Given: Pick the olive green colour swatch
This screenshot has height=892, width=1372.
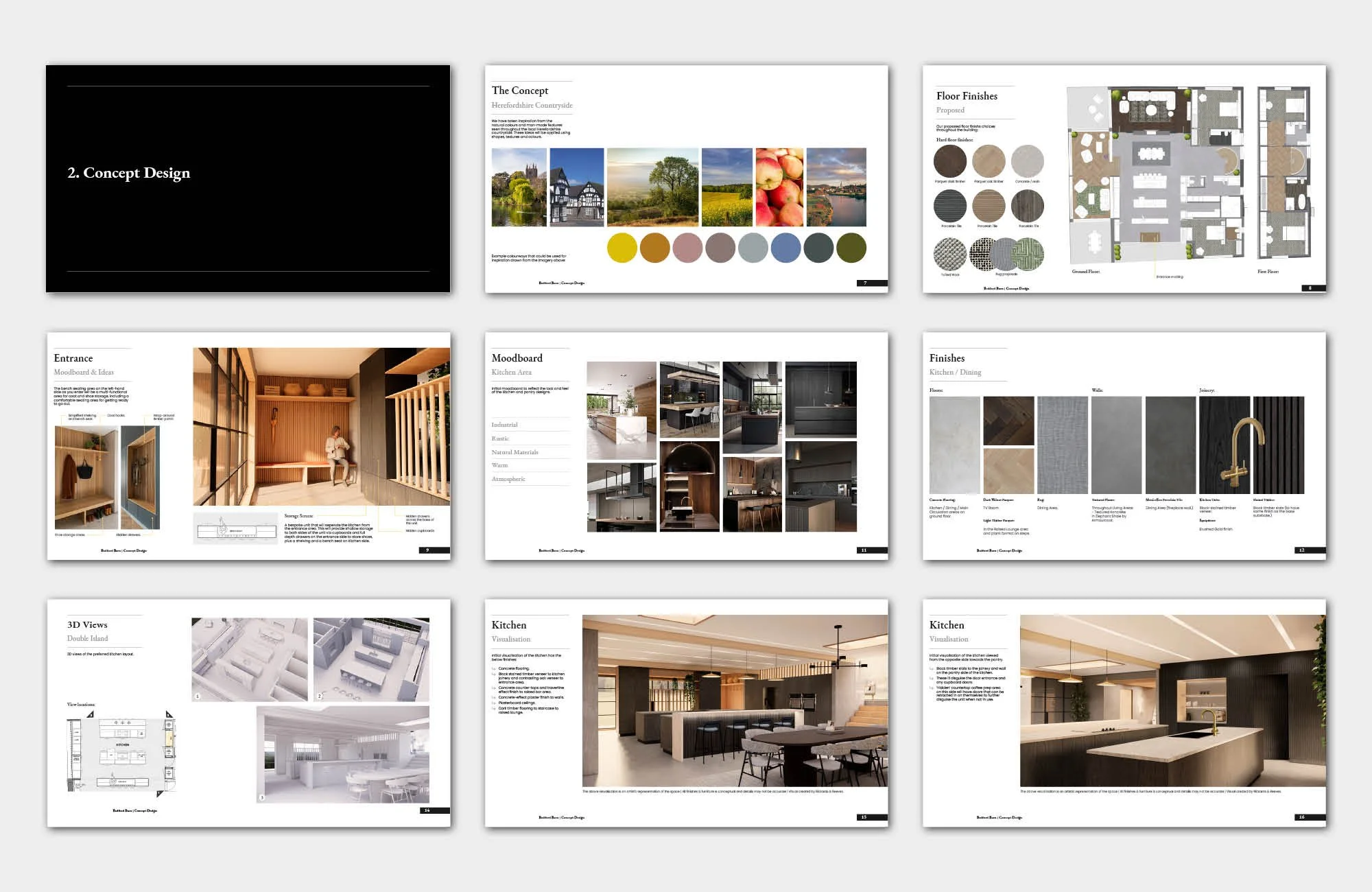Looking at the screenshot, I should tap(851, 248).
